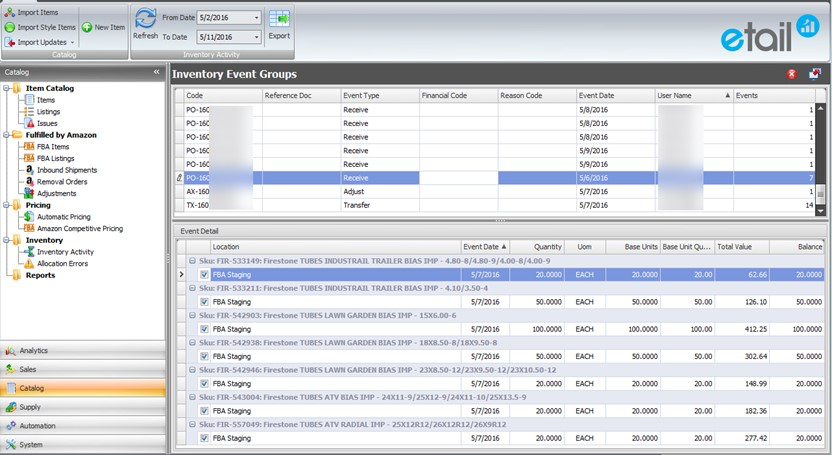Switch to System module

click(83, 444)
